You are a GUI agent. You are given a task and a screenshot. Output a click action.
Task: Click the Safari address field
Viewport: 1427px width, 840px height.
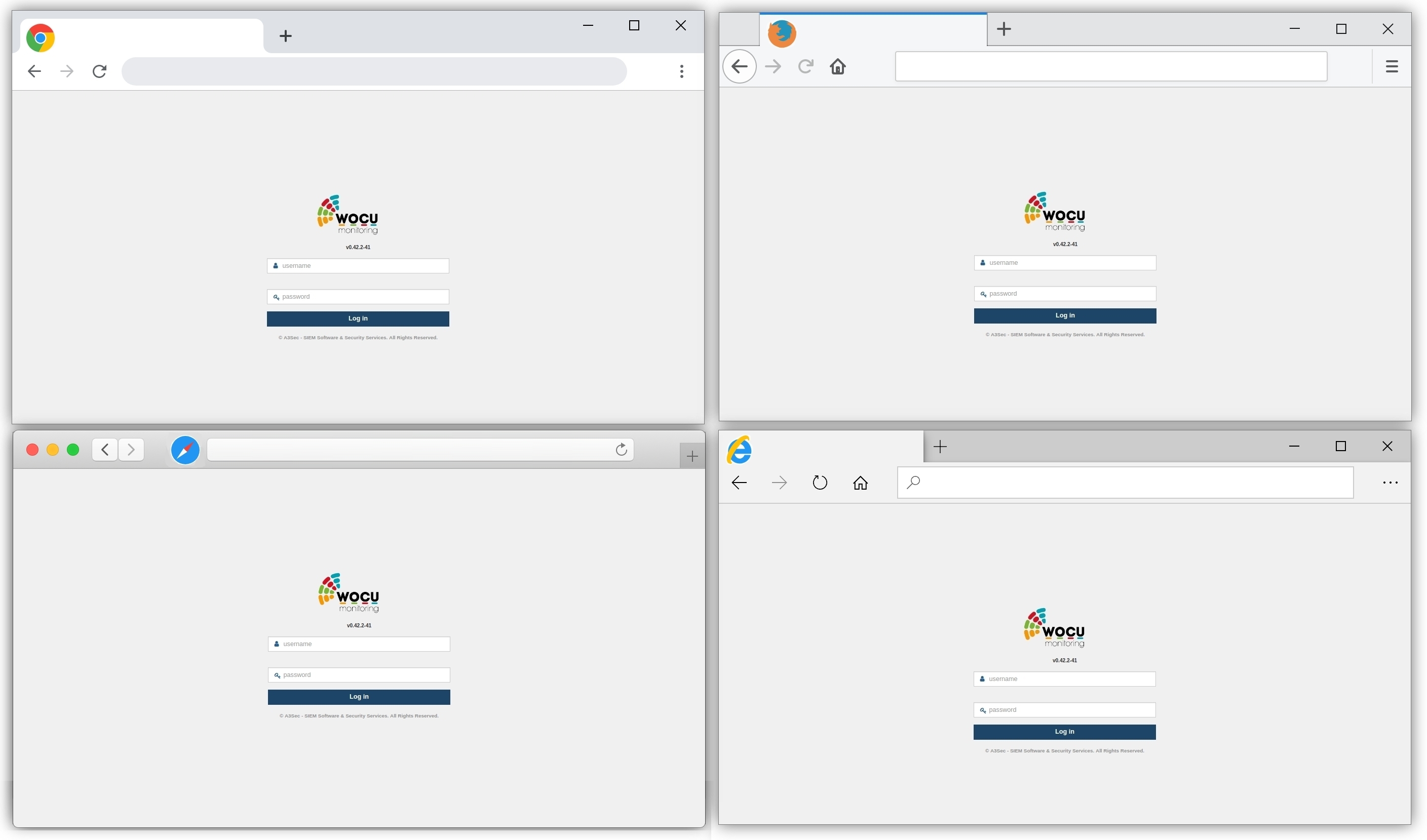coord(420,450)
